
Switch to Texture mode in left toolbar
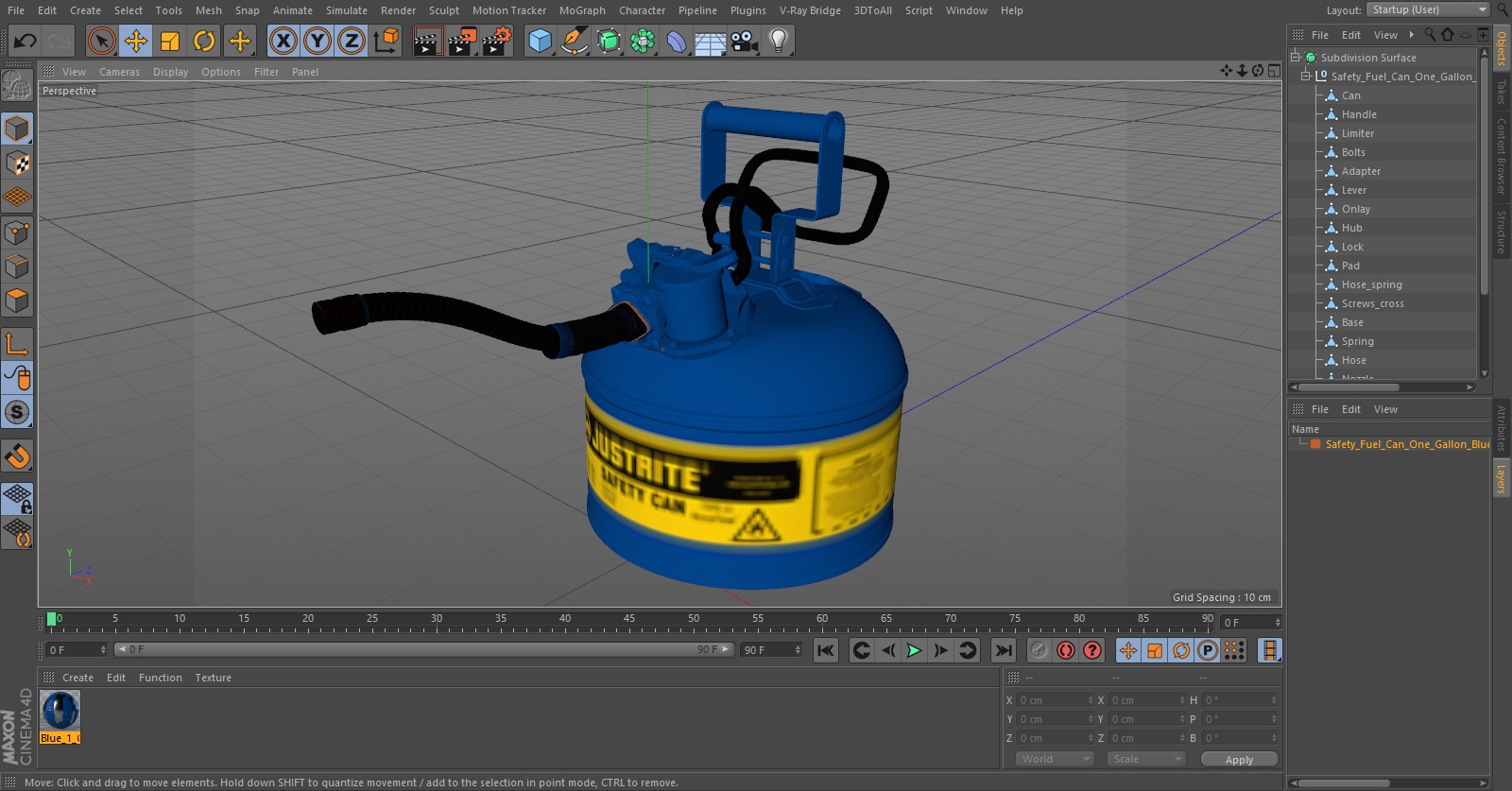17,163
